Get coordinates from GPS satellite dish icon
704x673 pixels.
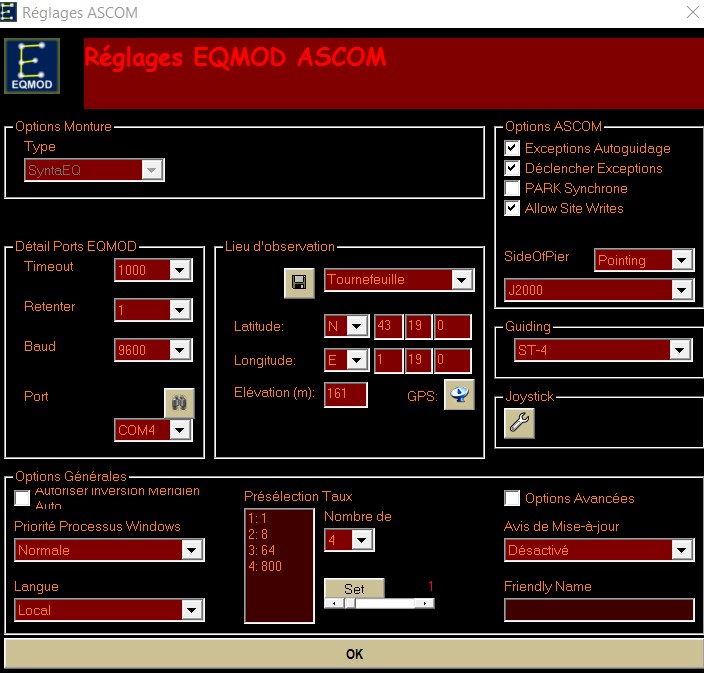click(x=459, y=395)
